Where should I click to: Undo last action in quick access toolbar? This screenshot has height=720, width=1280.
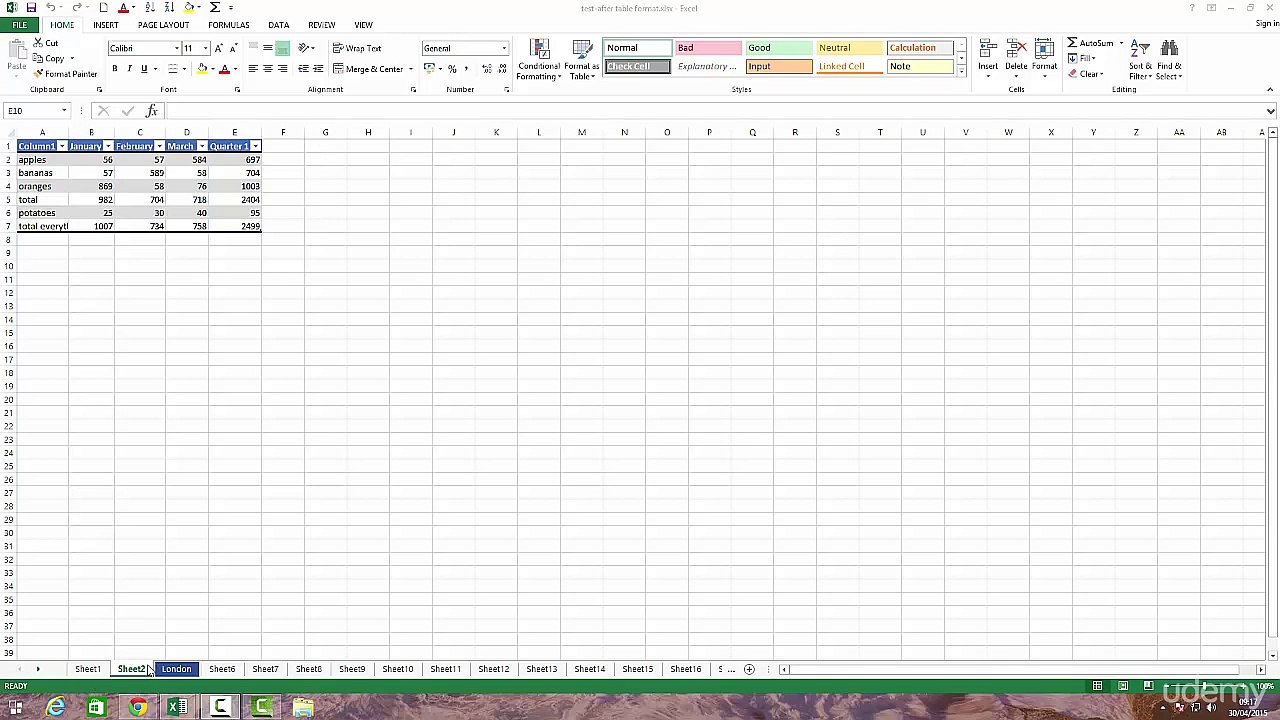50,7
